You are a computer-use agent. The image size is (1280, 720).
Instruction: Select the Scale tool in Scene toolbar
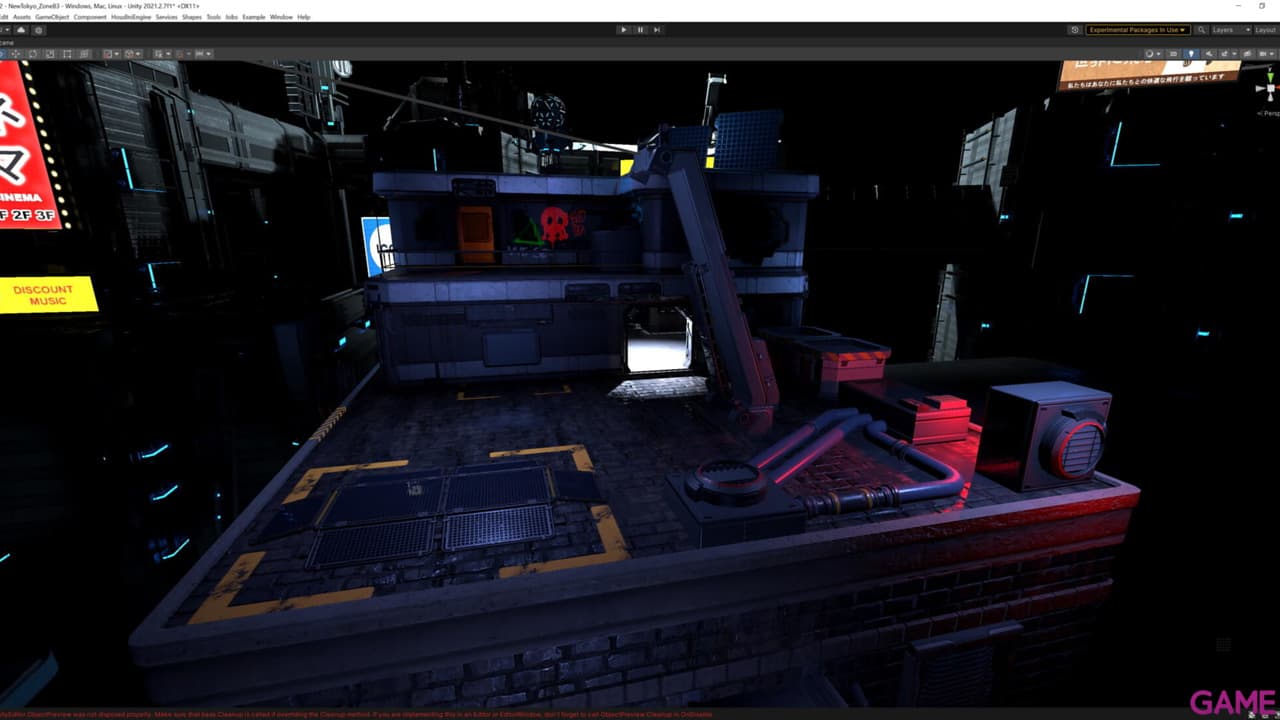[x=50, y=53]
